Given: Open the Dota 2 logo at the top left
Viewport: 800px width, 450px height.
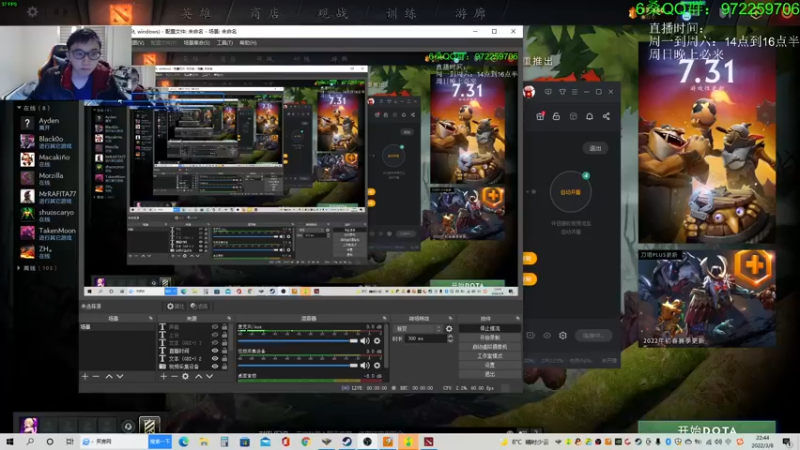Looking at the screenshot, I should click(x=120, y=12).
